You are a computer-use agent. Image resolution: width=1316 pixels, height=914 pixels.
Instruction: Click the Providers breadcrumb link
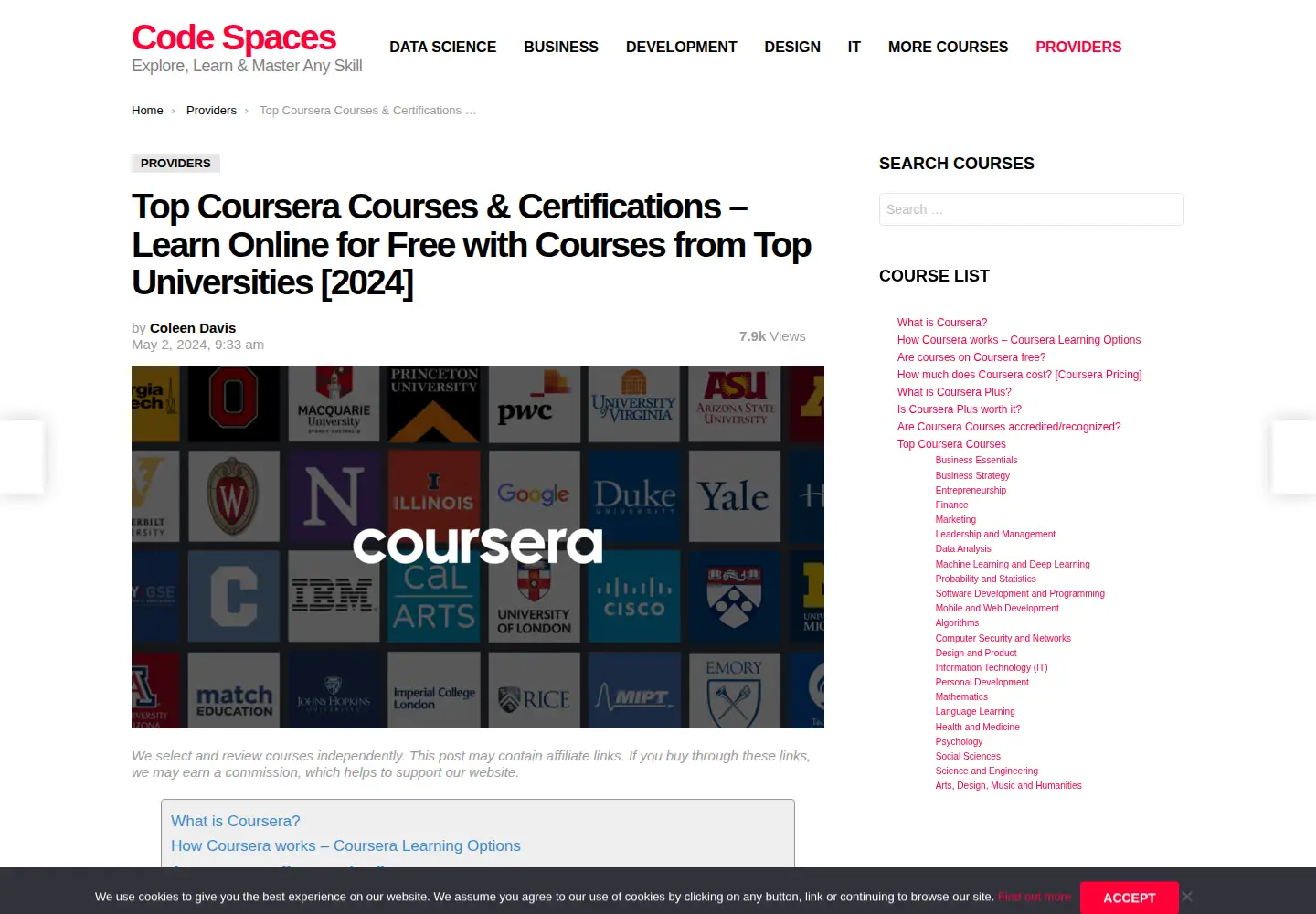pyautogui.click(x=211, y=111)
